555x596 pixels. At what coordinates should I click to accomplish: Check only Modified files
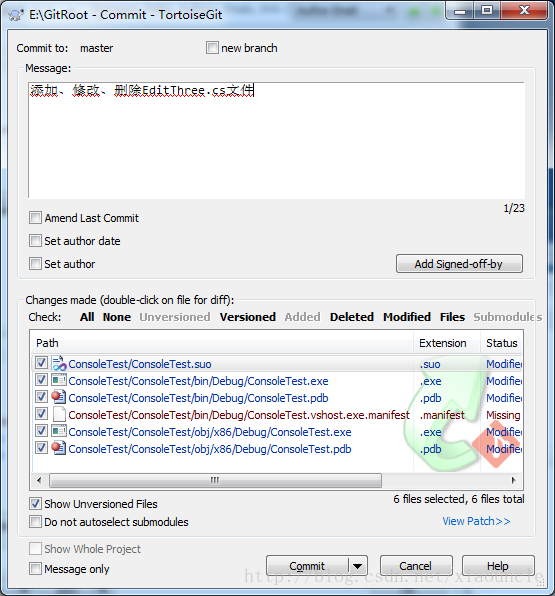point(407,317)
